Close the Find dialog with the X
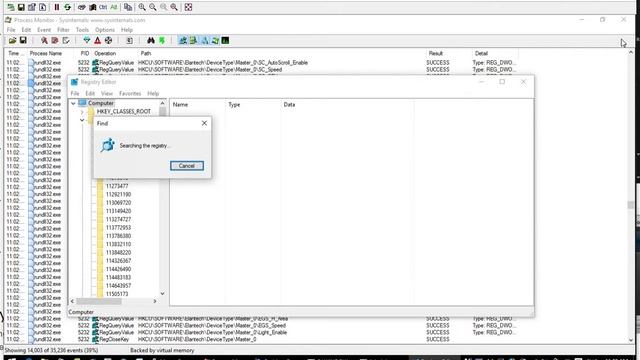Image resolution: width=640 pixels, height=360 pixels. point(204,123)
